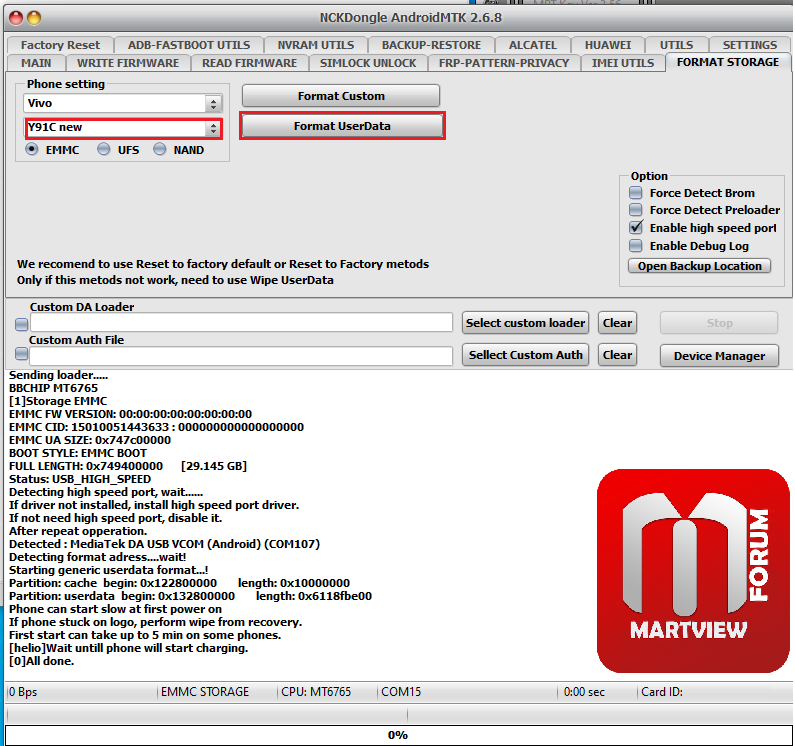Click the "Sending loader....." log line
Viewport: 795px width, 746px height.
click(x=58, y=375)
